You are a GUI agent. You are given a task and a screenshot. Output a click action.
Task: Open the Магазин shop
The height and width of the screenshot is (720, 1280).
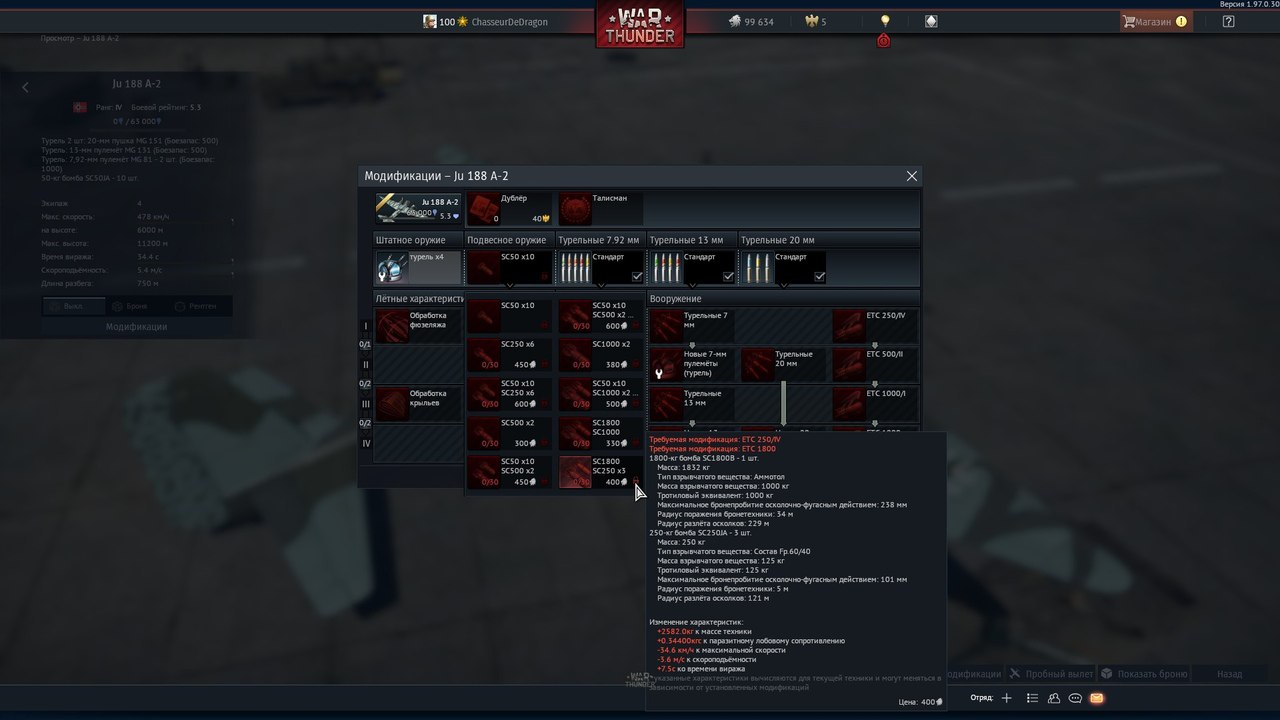point(1155,21)
